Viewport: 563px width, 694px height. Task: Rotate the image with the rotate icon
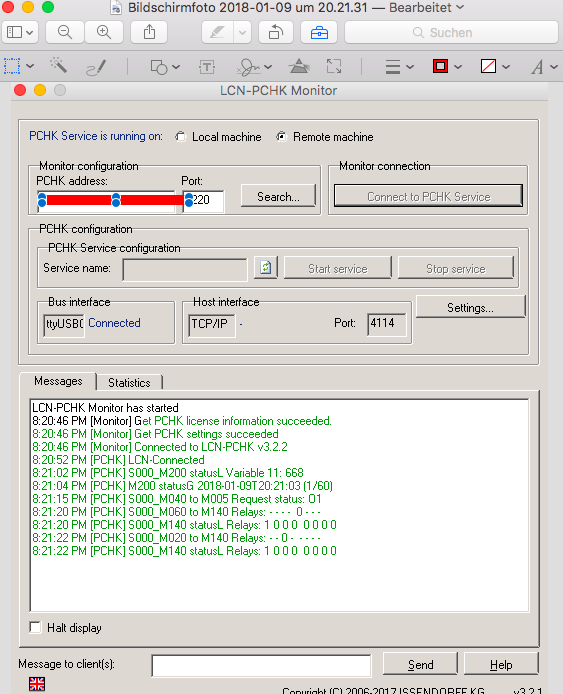(276, 32)
